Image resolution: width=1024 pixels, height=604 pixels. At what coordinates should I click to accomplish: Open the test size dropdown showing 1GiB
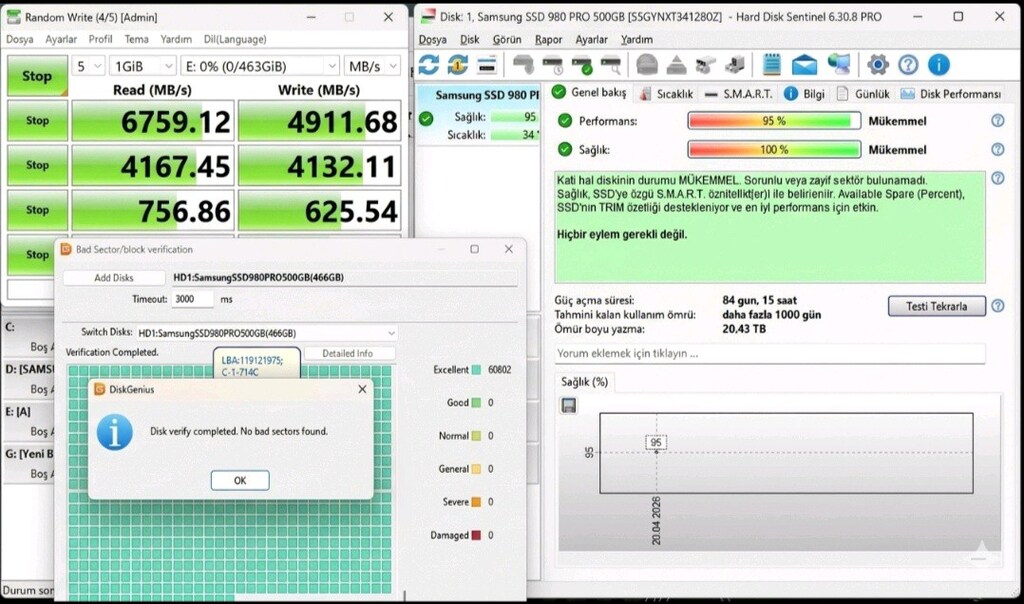(142, 66)
